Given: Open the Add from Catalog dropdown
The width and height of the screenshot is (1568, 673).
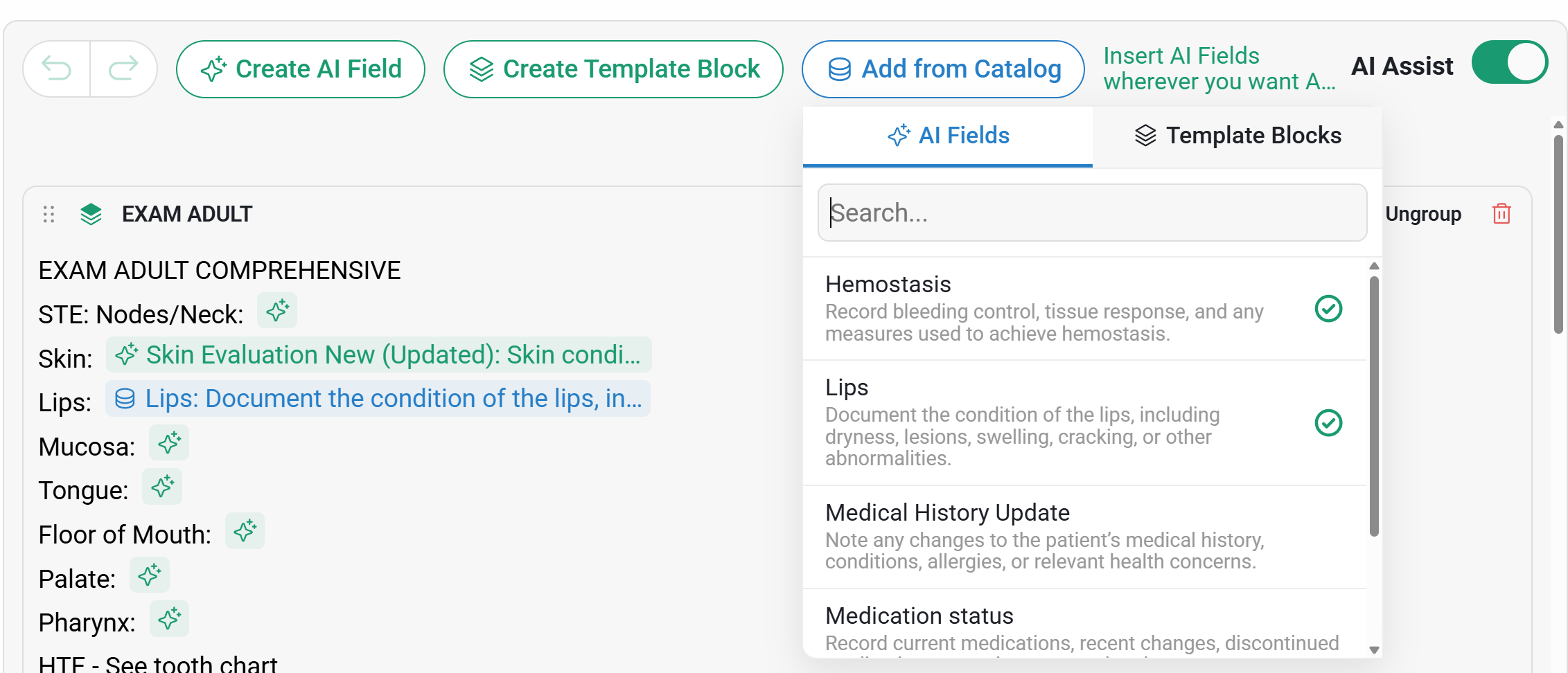Looking at the screenshot, I should (x=943, y=69).
